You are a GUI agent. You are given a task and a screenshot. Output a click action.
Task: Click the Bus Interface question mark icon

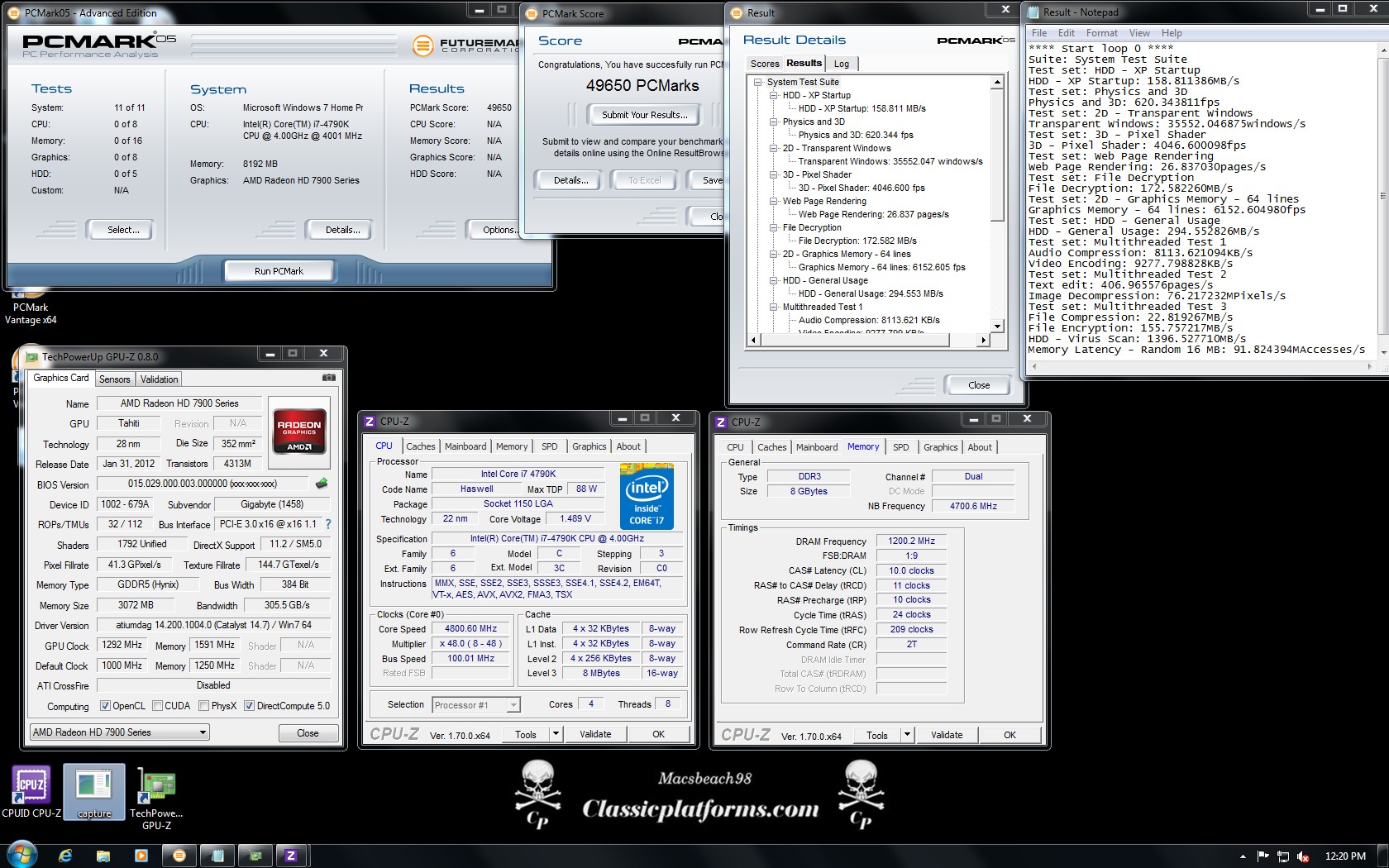point(328,524)
